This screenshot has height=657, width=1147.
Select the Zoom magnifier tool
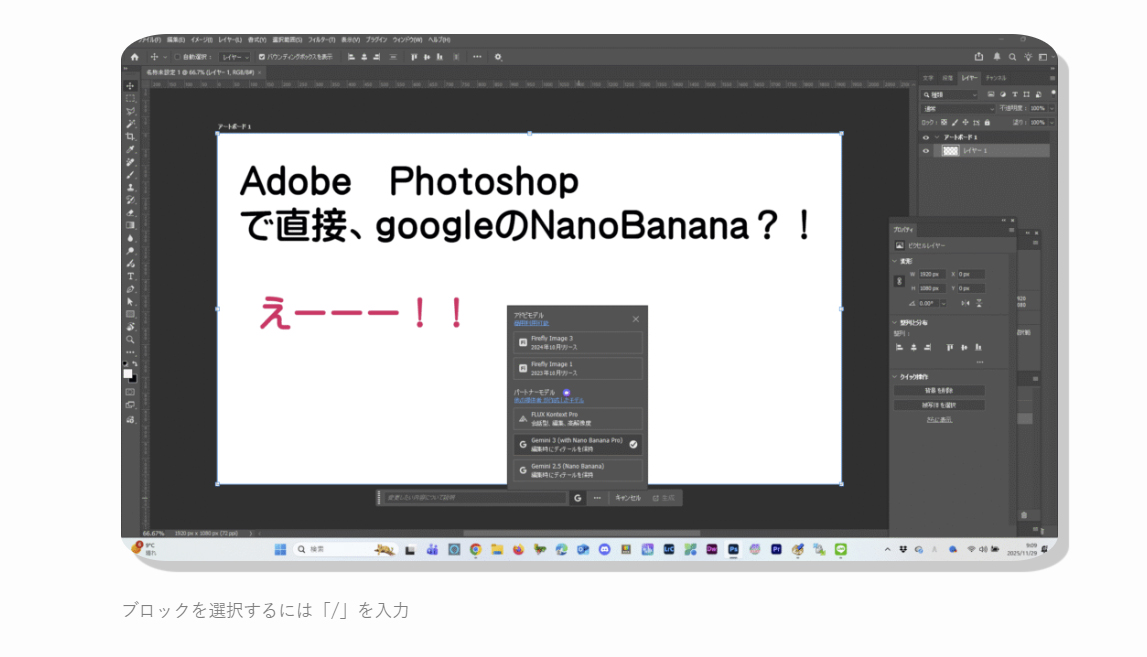click(x=130, y=340)
